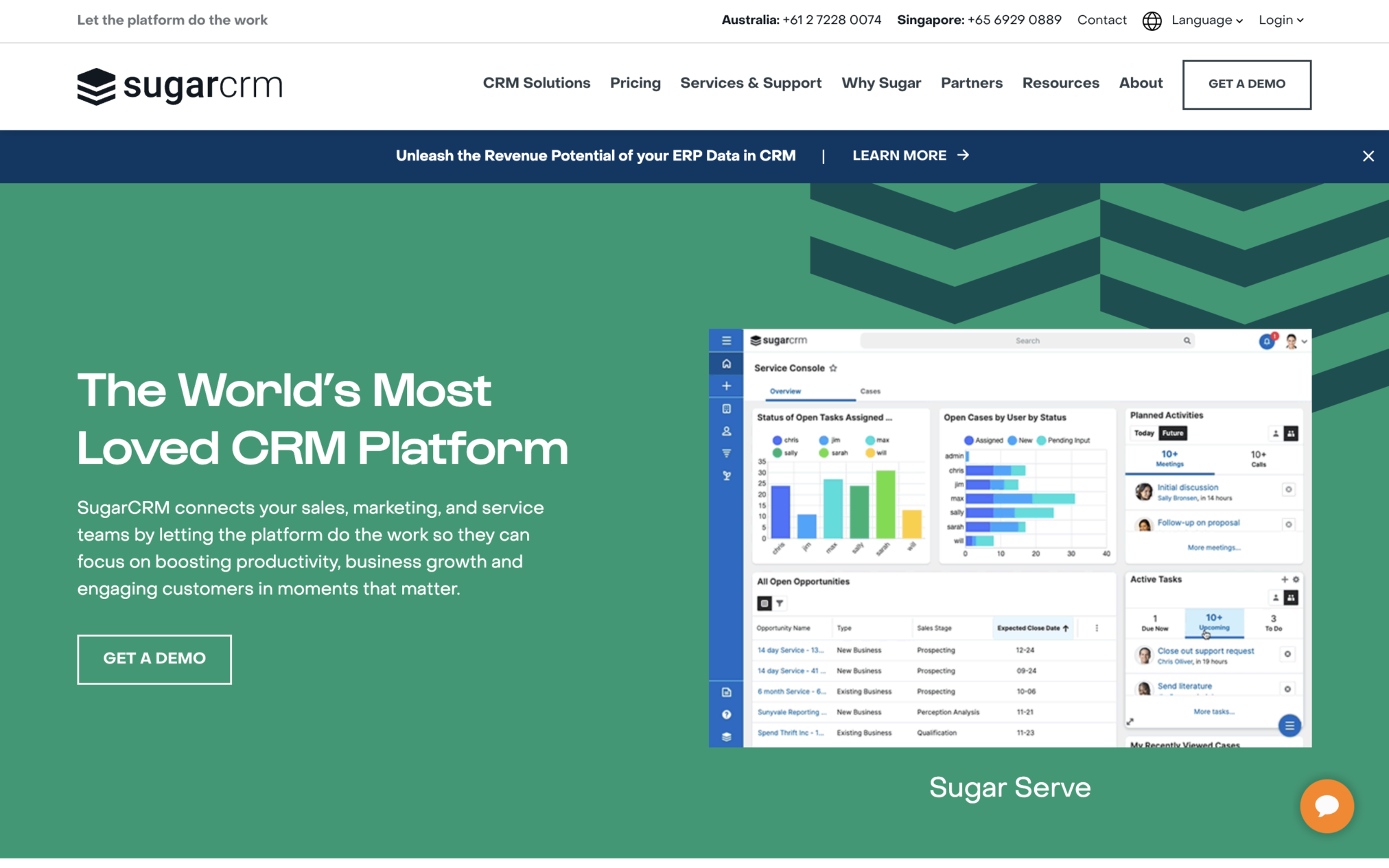The width and height of the screenshot is (1389, 868).
Task: Open the orange chat bubble widget
Action: [x=1327, y=806]
